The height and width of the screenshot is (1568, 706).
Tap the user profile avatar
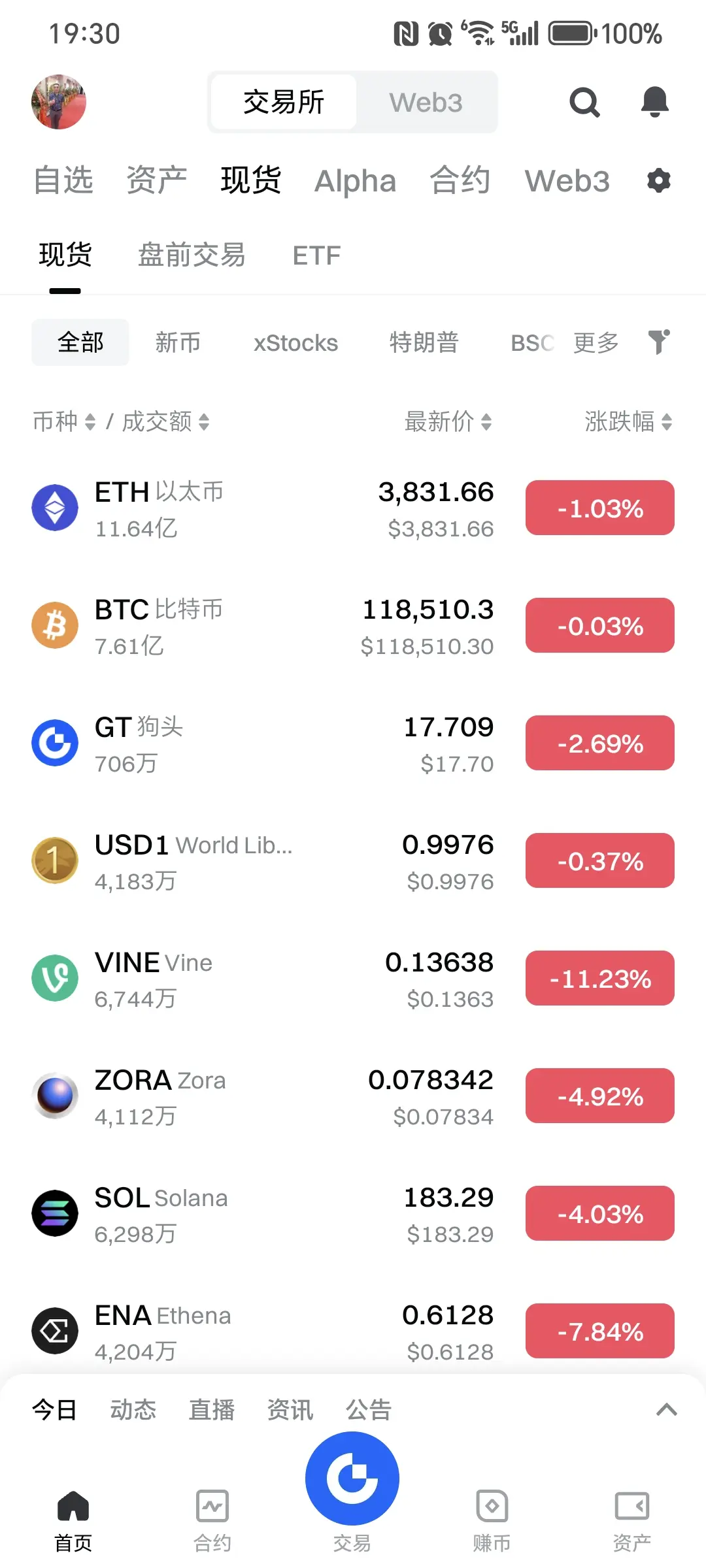click(59, 102)
